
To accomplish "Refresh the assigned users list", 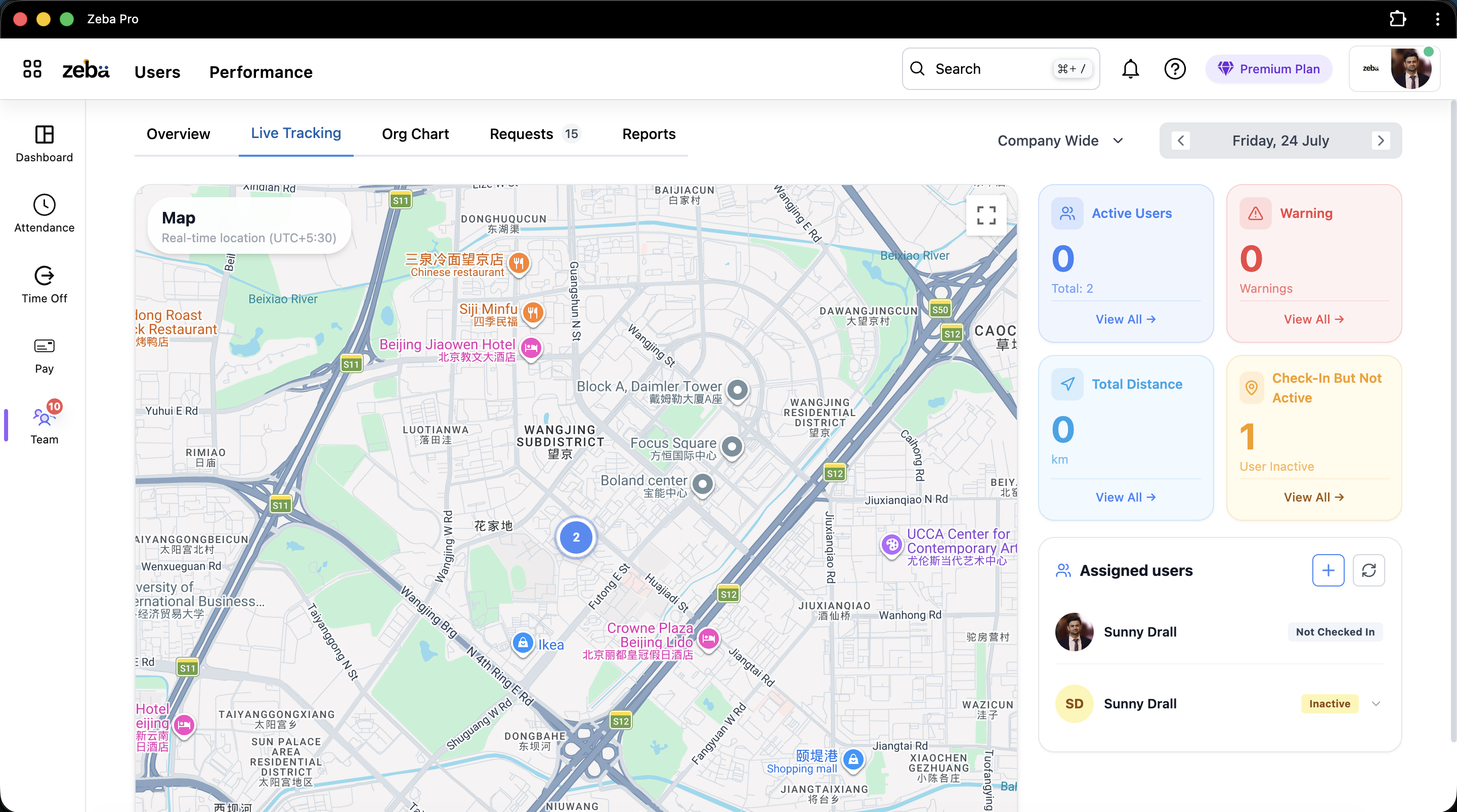I will [1369, 570].
